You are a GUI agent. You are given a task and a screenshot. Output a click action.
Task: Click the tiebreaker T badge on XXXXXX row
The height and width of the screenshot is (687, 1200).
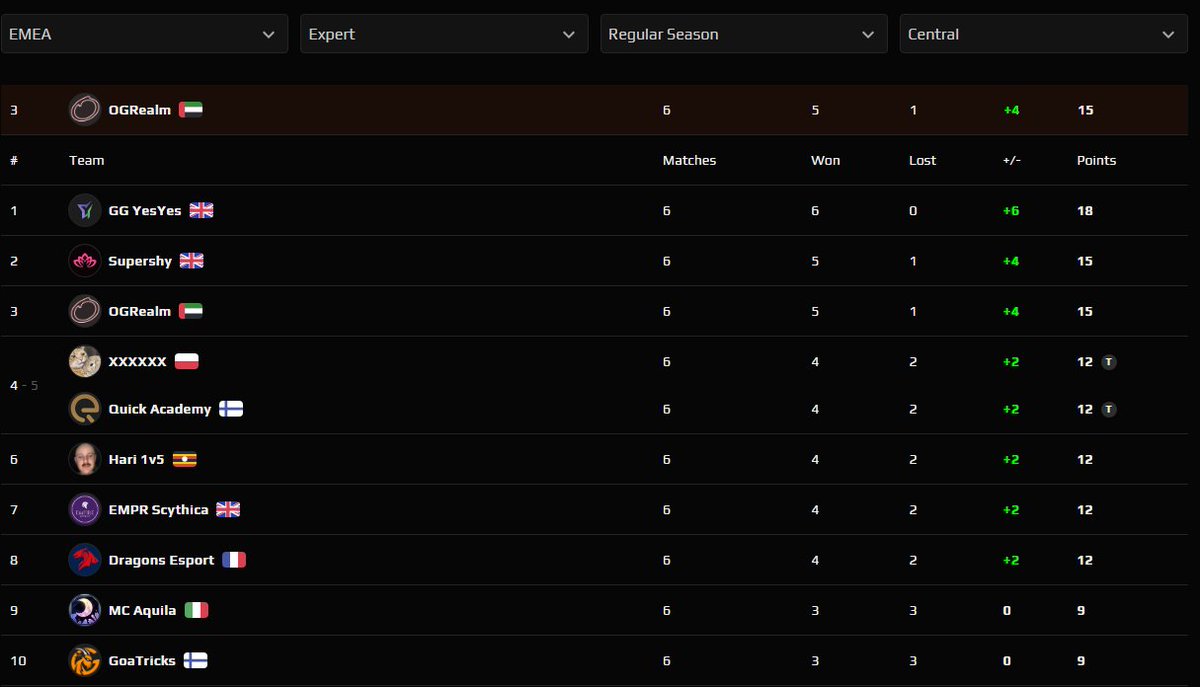tap(1108, 361)
